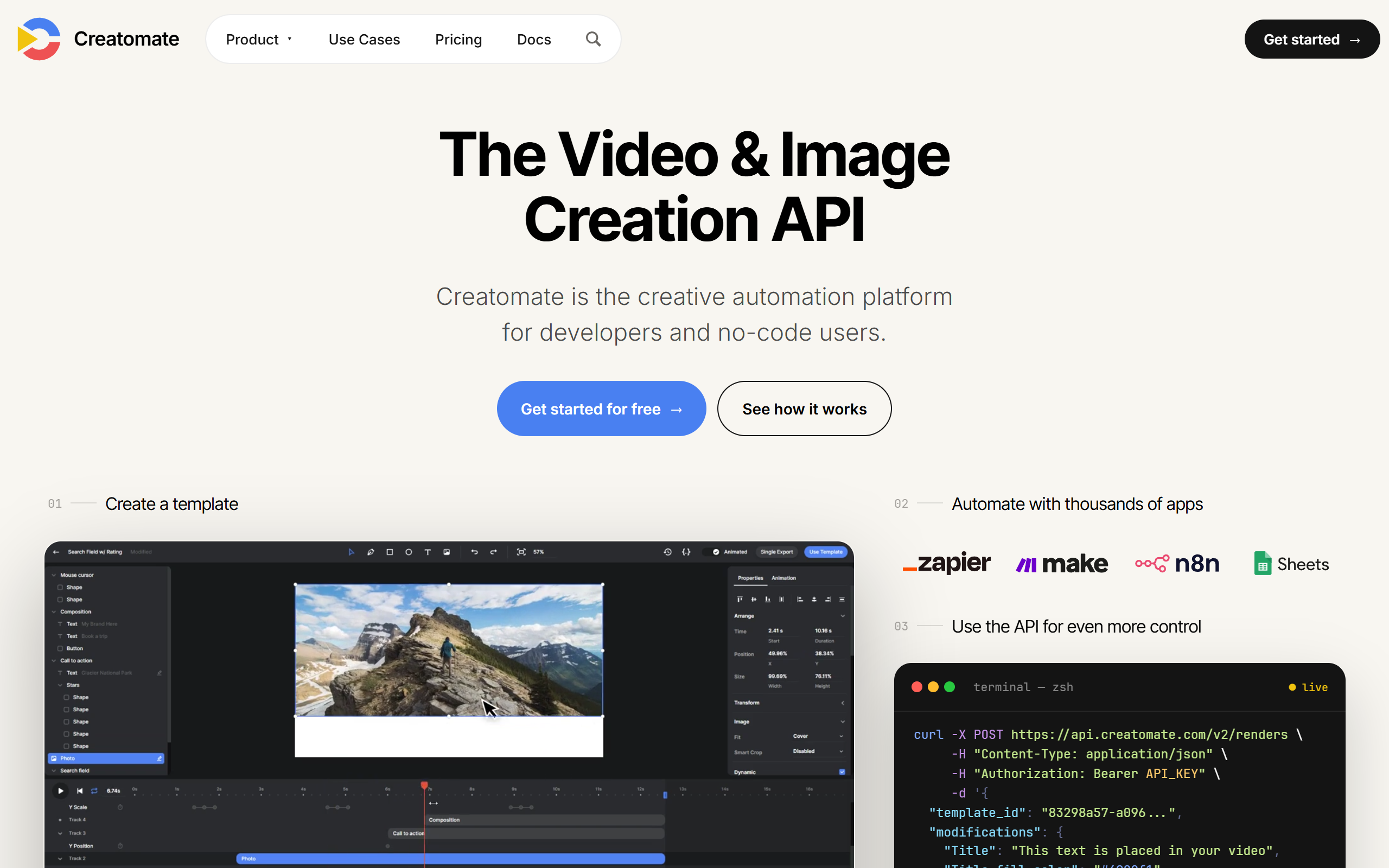Open the Pricing nav item
This screenshot has width=1389, height=868.
[458, 39]
